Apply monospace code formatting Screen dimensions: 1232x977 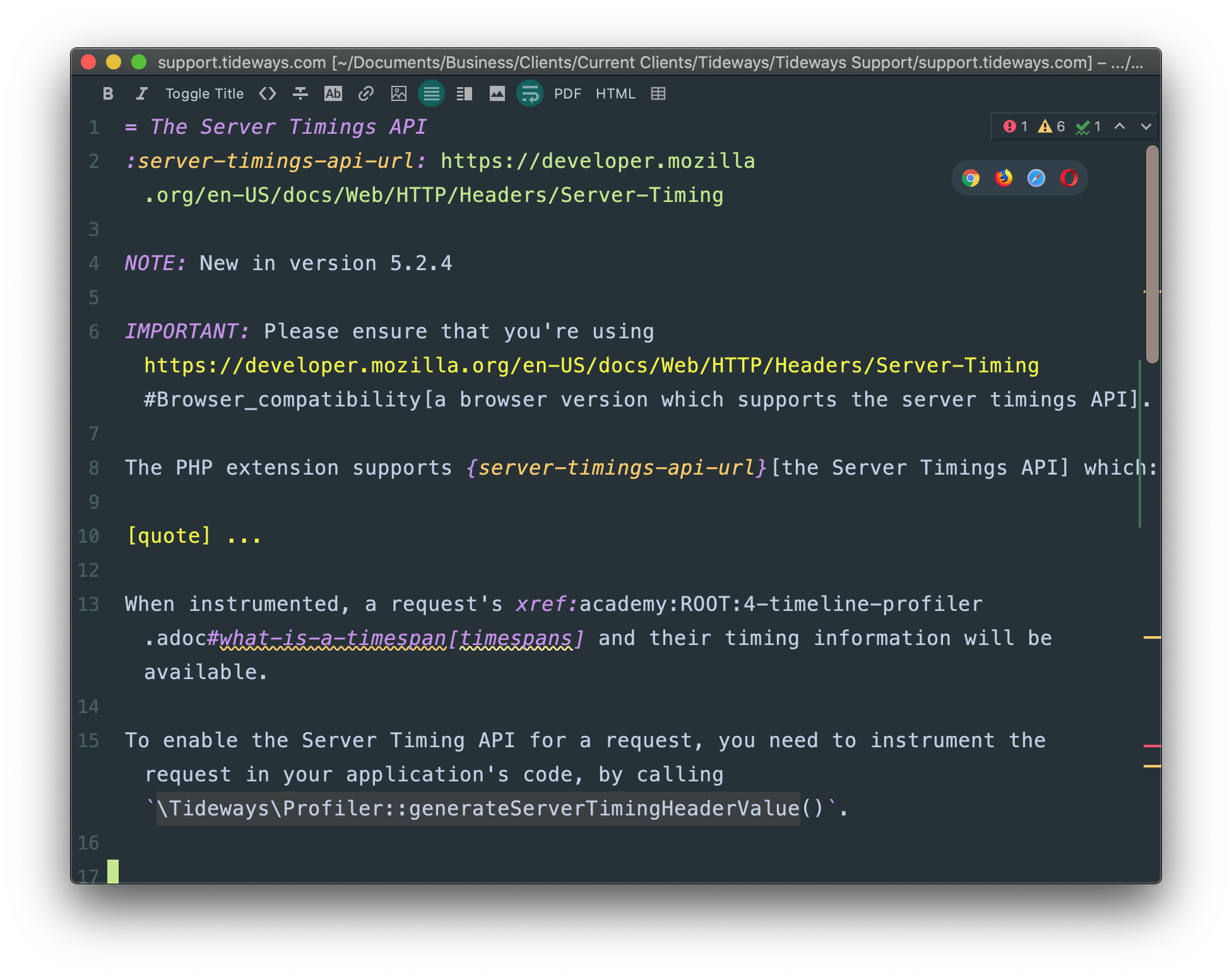pos(268,93)
